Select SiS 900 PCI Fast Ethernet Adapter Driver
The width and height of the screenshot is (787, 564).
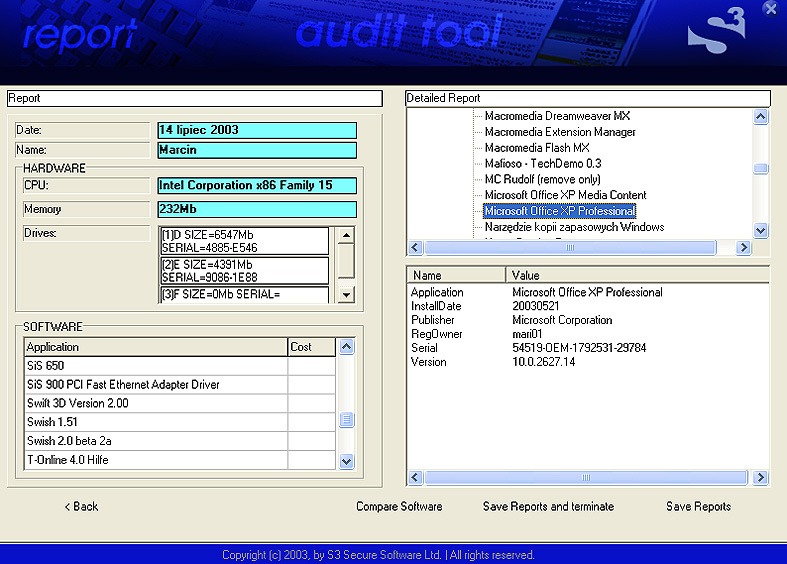coord(180,385)
